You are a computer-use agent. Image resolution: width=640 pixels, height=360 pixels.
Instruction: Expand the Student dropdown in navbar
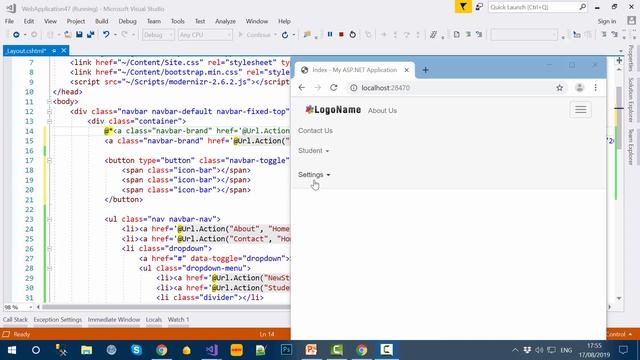(313, 151)
